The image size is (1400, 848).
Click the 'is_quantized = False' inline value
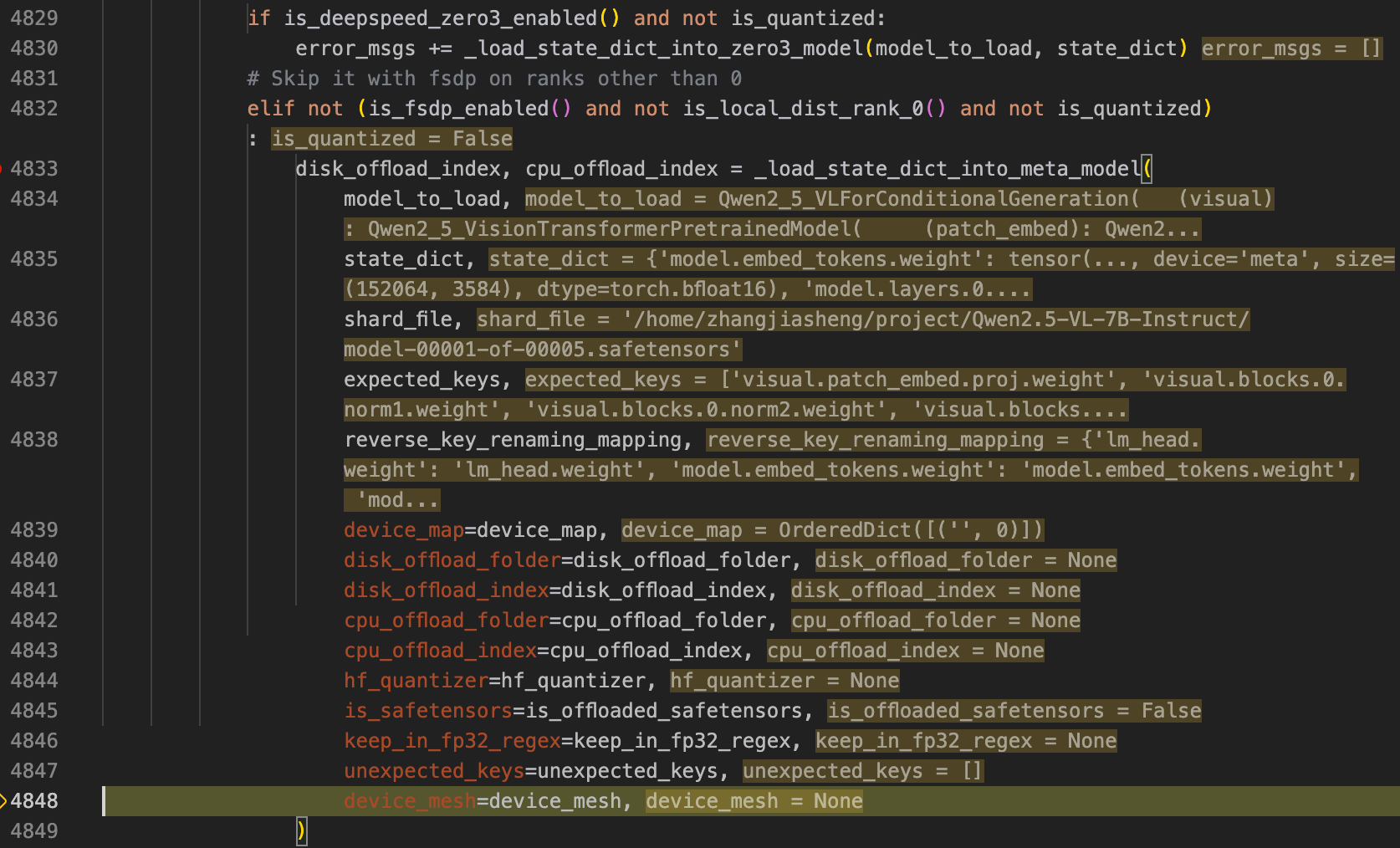click(391, 139)
